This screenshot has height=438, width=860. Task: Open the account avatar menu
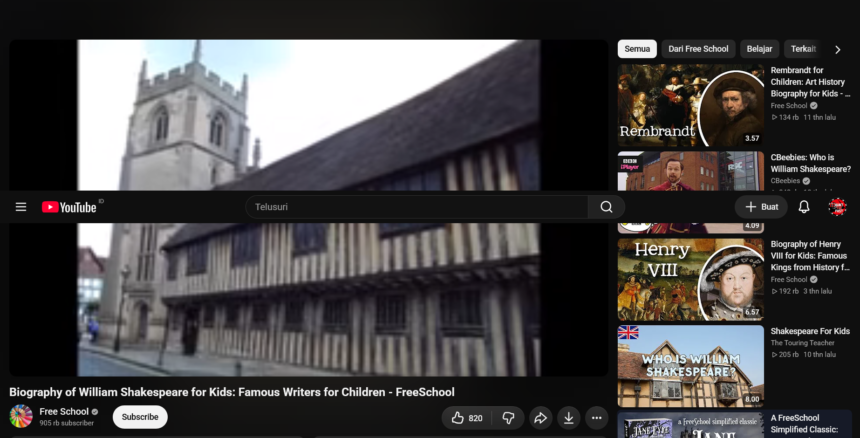tap(837, 207)
